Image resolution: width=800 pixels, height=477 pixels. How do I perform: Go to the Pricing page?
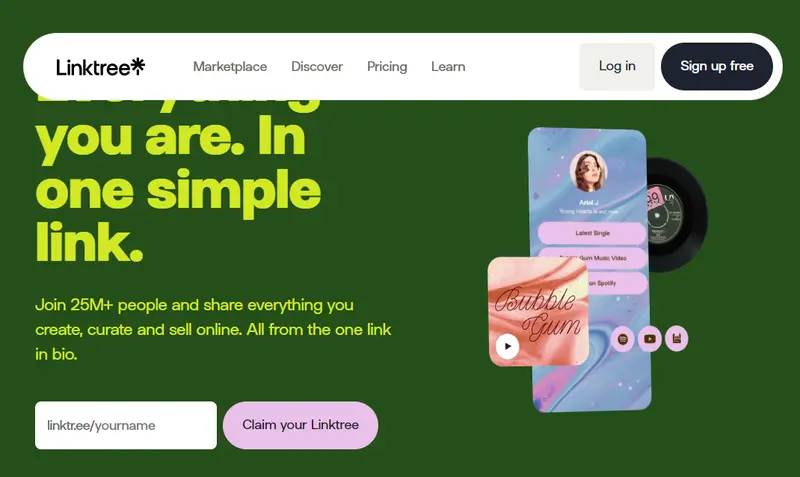387,67
